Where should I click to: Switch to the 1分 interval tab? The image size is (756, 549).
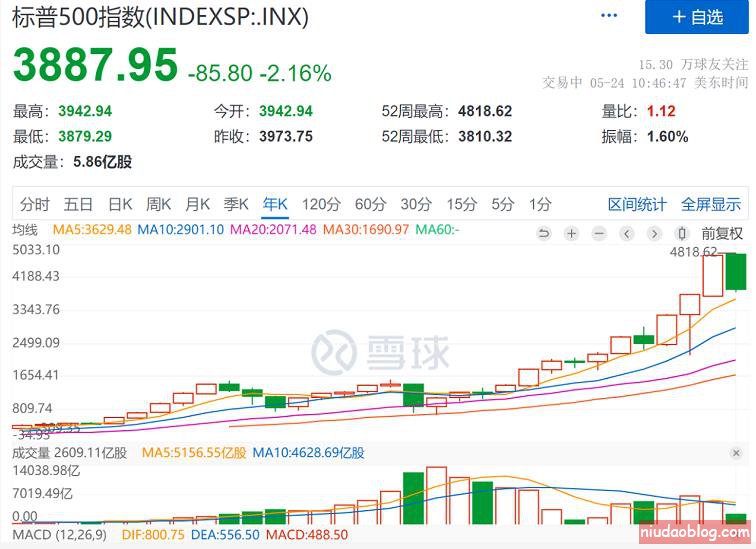coord(540,204)
